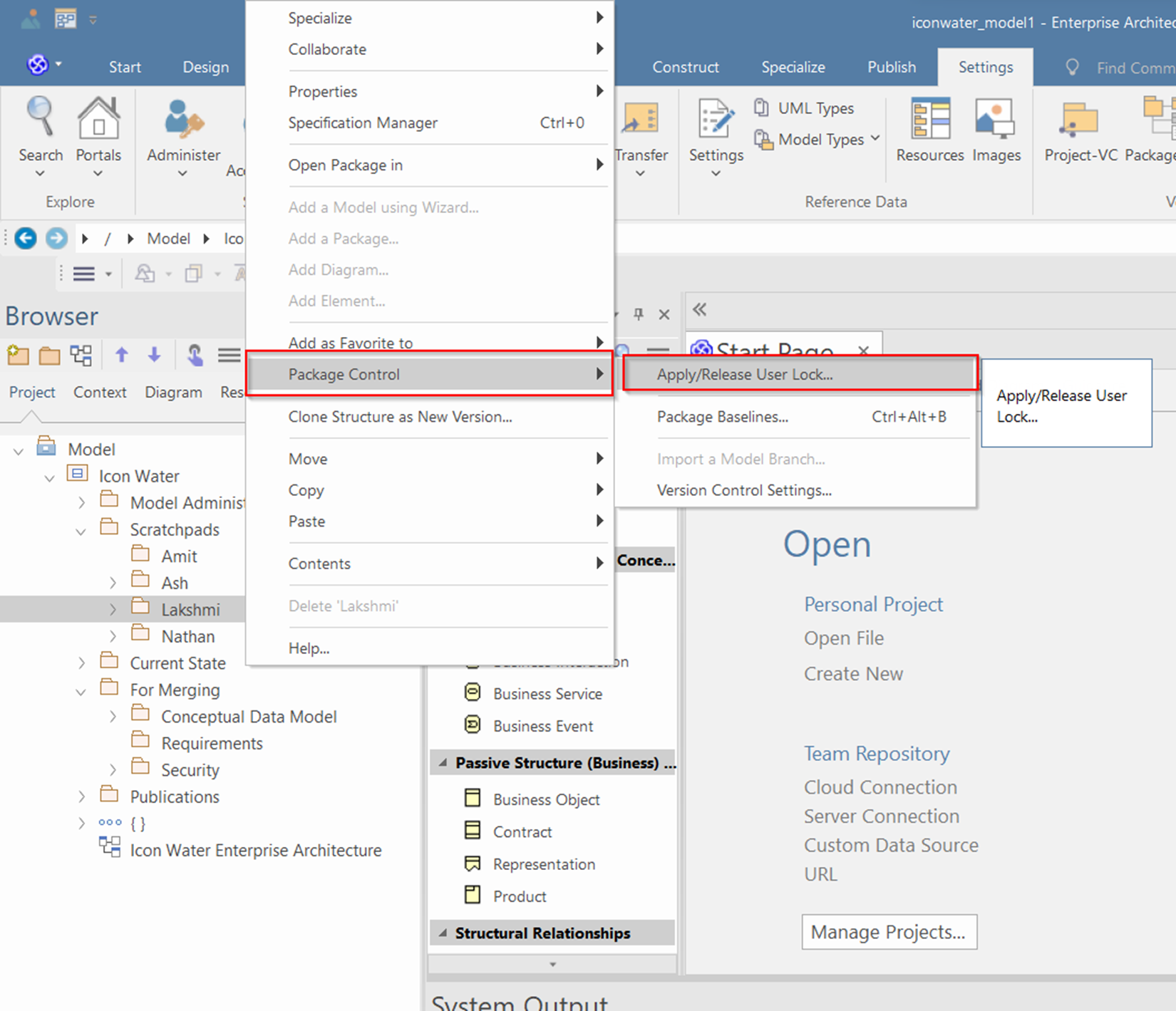Click the new package folder icon in Browser
This screenshot has height=1011, width=1176.
coord(49,355)
